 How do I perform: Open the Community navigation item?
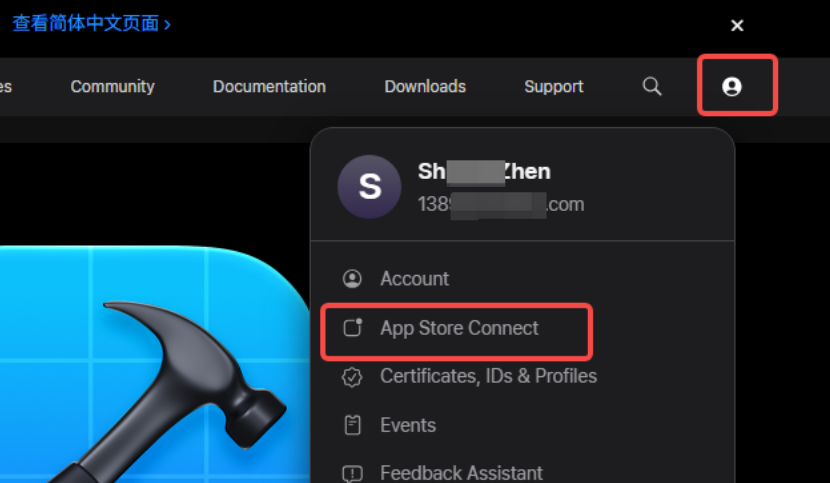(112, 86)
